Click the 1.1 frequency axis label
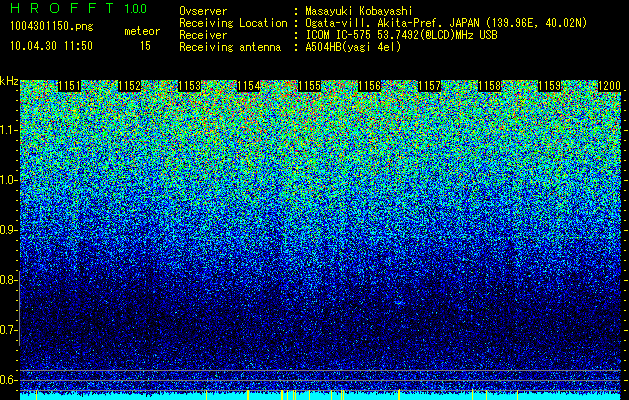The height and width of the screenshot is (400, 629). 8,130
